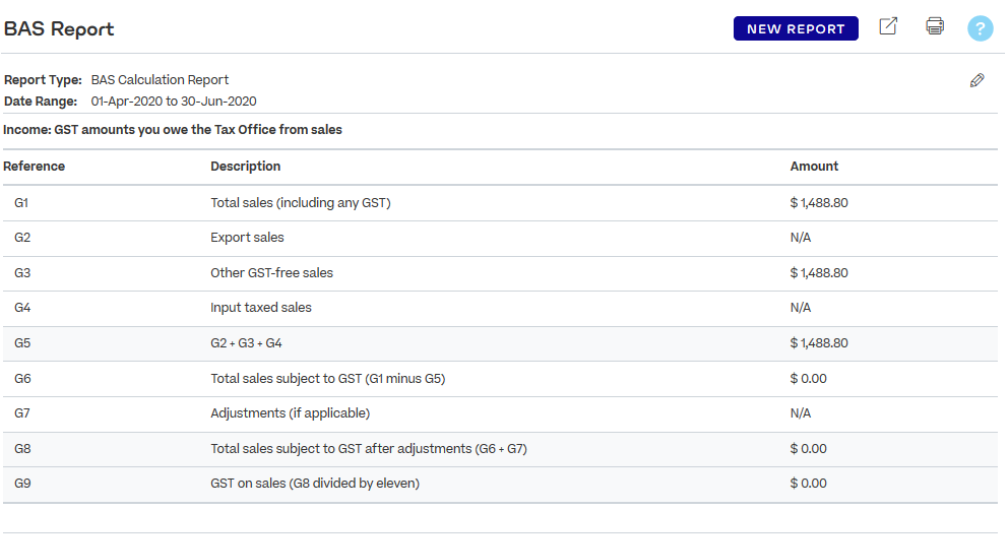The height and width of the screenshot is (541, 1005).
Task: Open the blue help question mark
Action: (x=980, y=29)
